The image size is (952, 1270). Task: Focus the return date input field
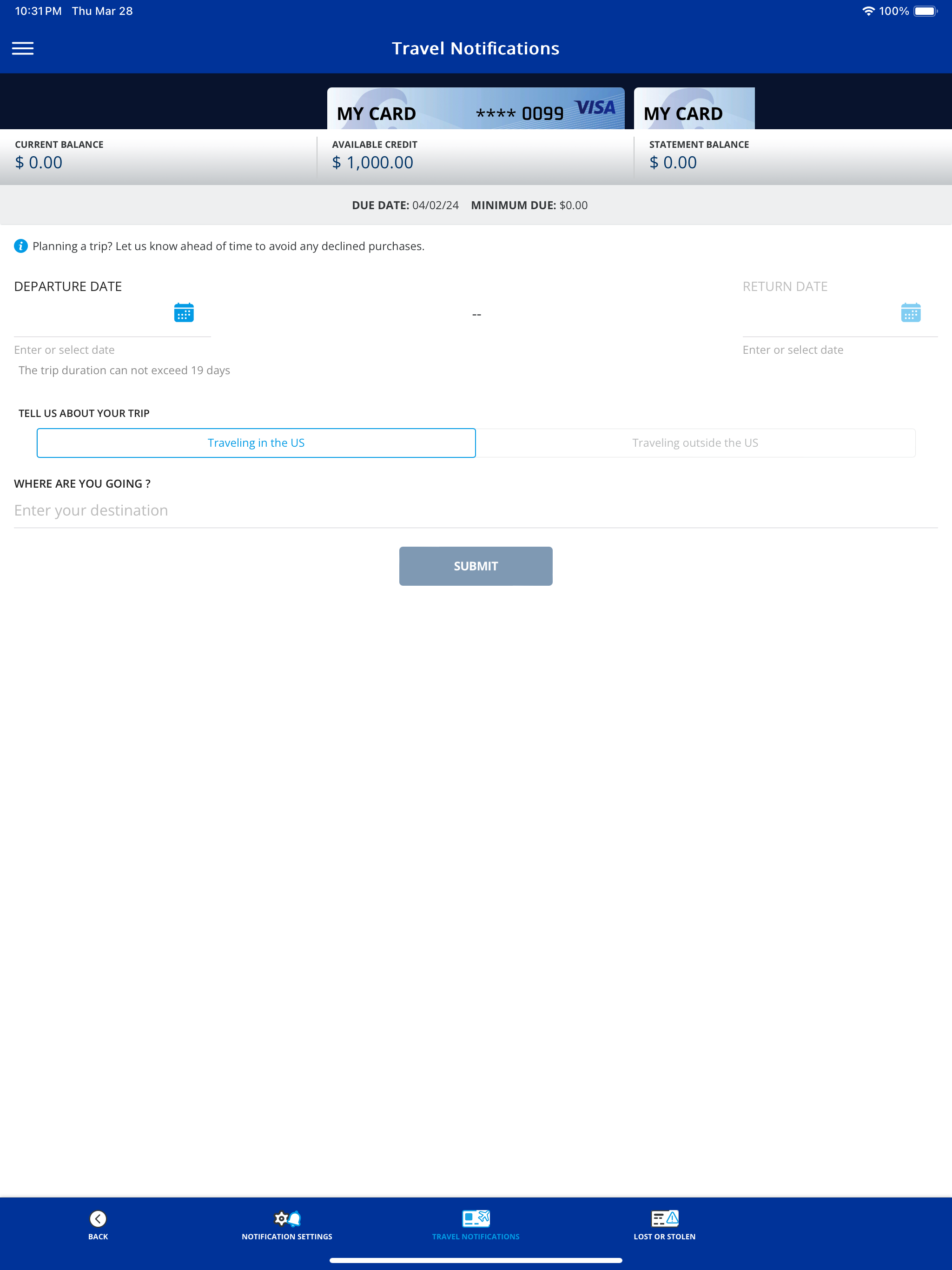[x=840, y=316]
